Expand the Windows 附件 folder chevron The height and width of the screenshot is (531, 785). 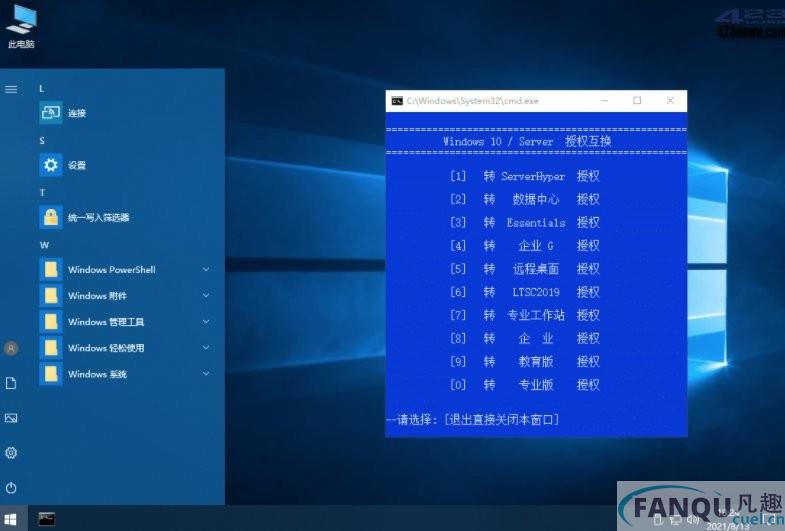(206, 295)
